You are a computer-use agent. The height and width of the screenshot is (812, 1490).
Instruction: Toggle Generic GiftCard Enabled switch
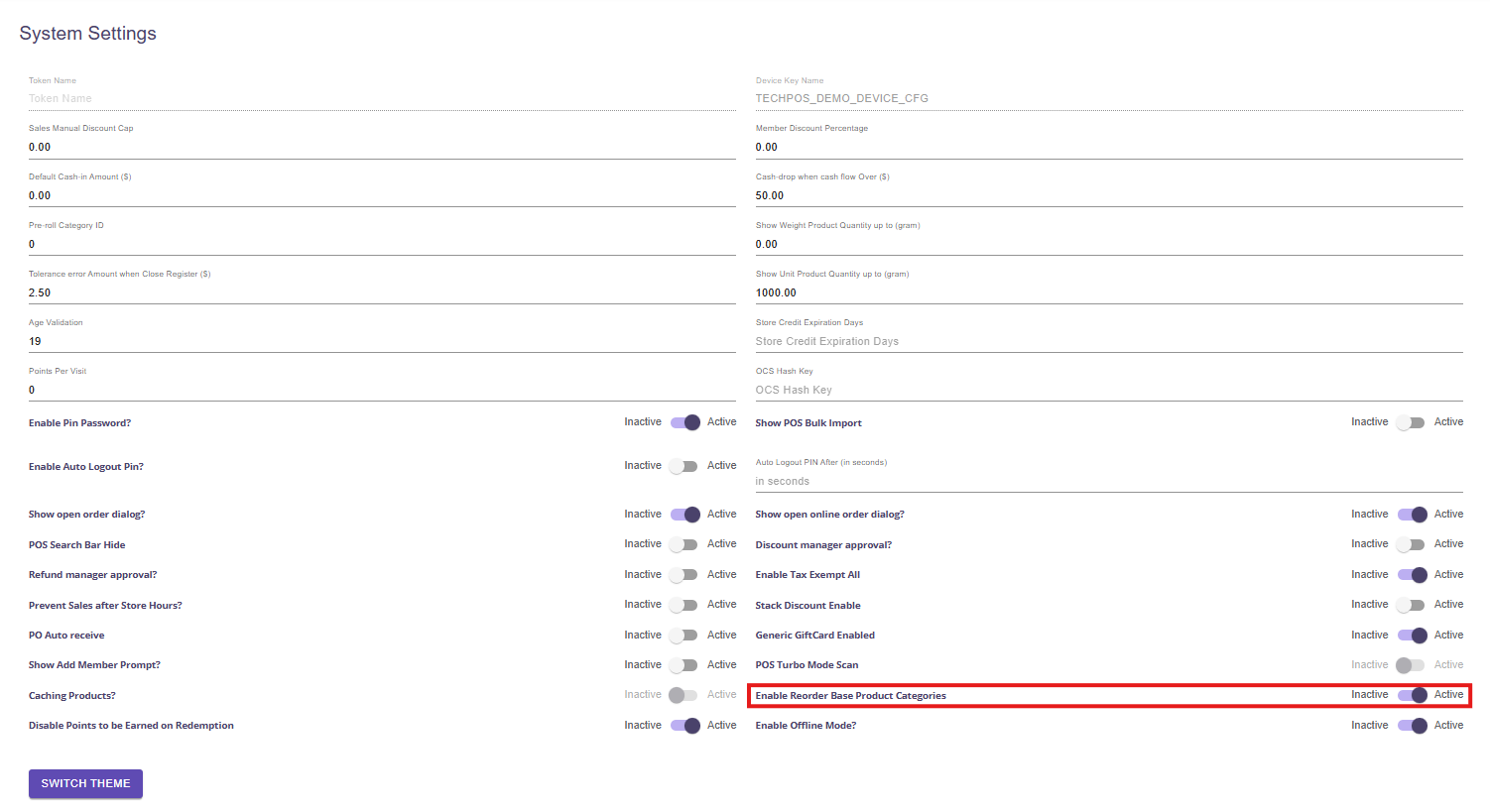1412,636
